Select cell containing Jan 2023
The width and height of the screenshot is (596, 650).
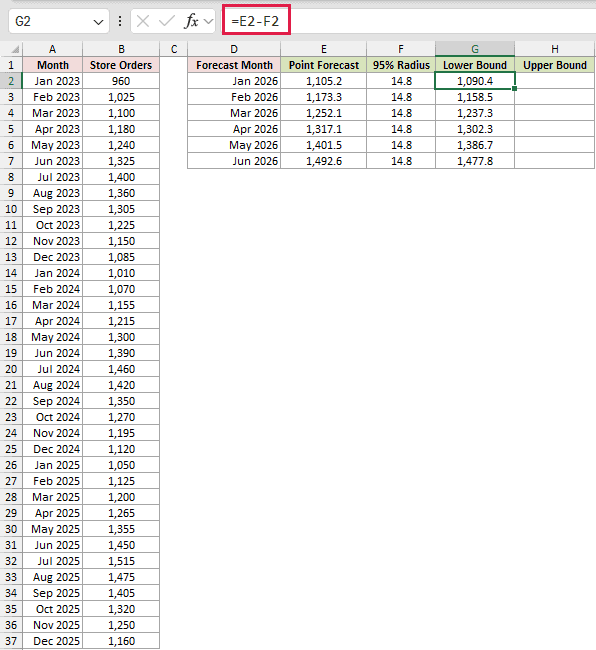[x=53, y=81]
